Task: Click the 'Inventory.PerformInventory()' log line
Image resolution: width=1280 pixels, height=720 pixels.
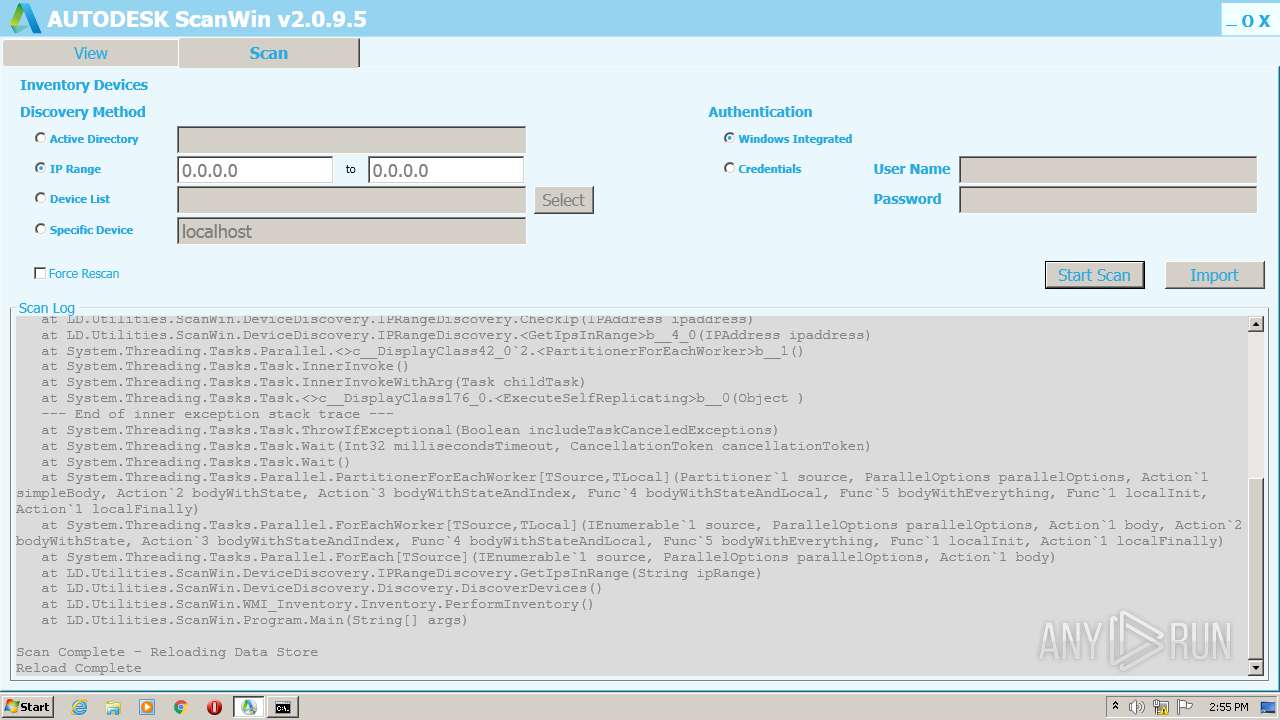Action: click(x=317, y=604)
